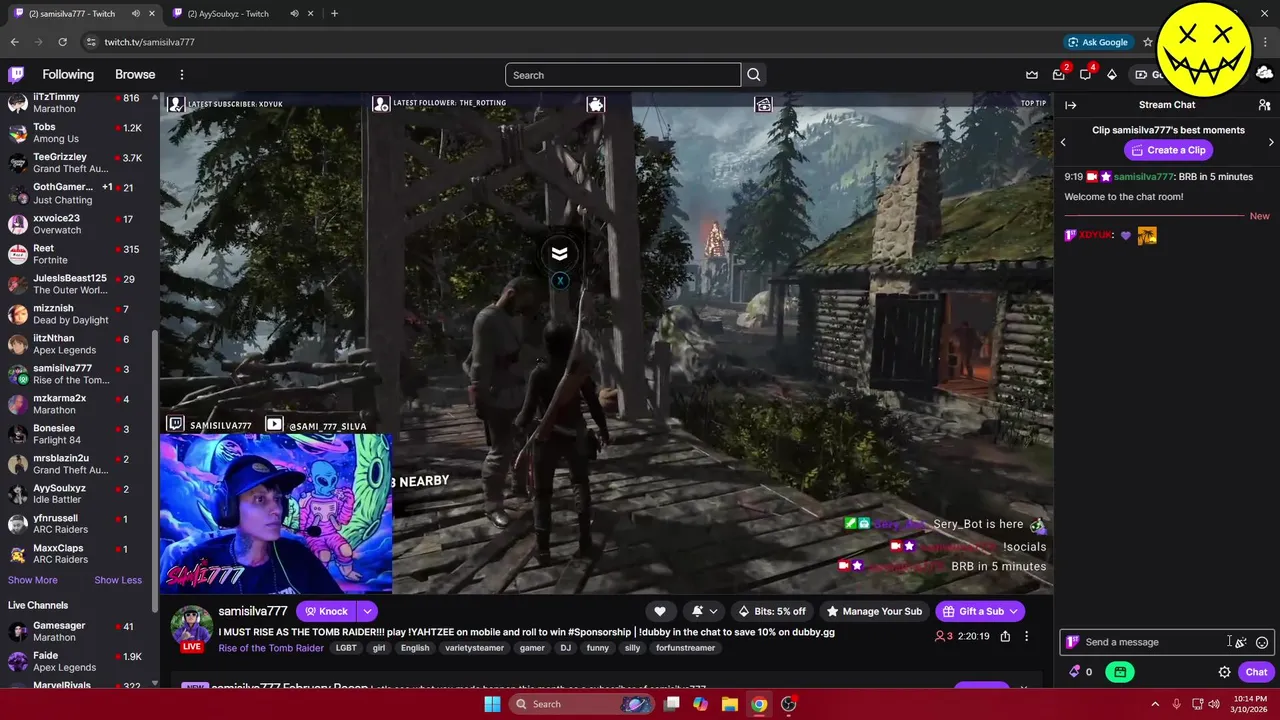
Task: Open the emote picker smiley
Action: (x=1262, y=642)
